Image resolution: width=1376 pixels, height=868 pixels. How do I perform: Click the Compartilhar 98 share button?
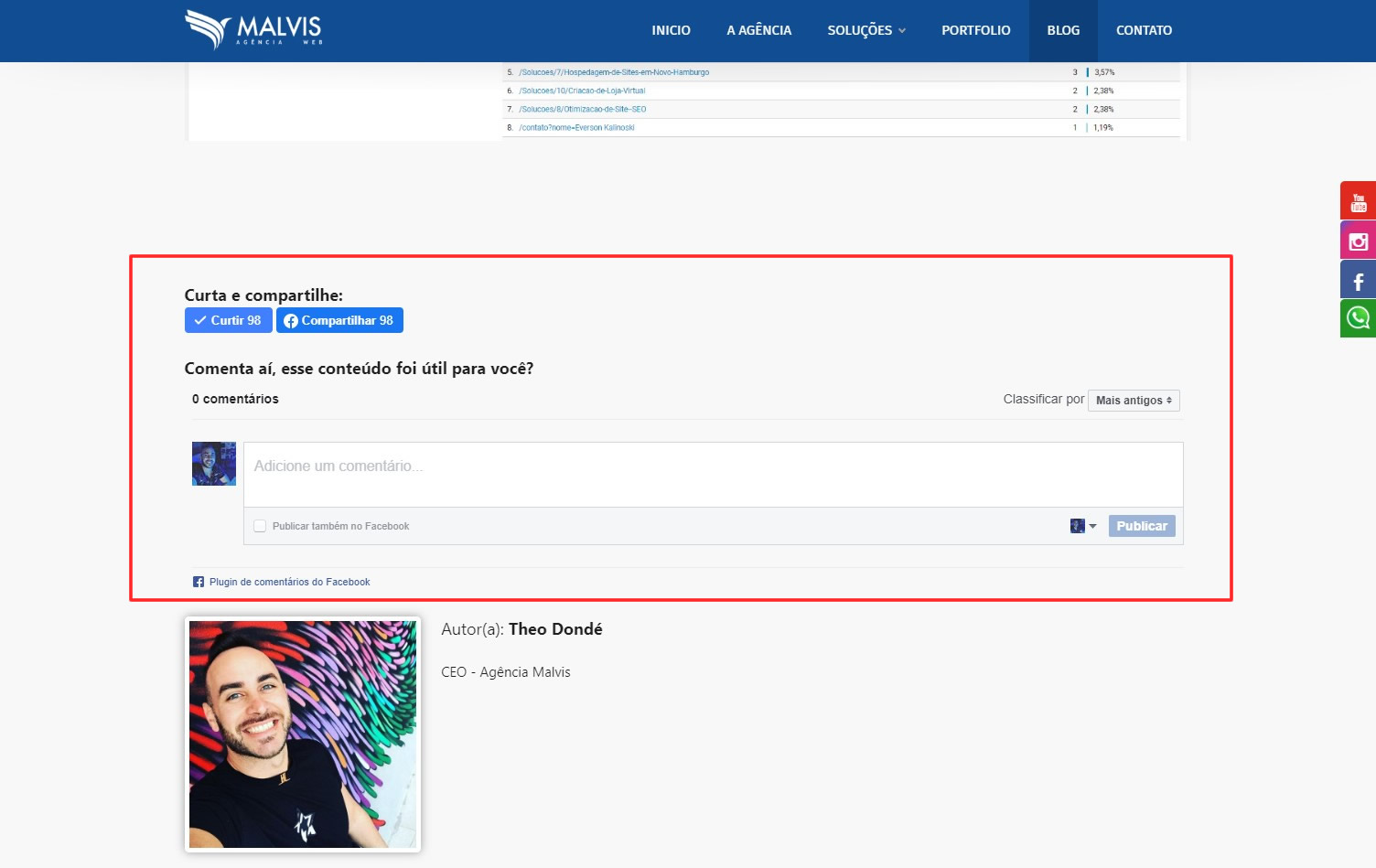(339, 320)
